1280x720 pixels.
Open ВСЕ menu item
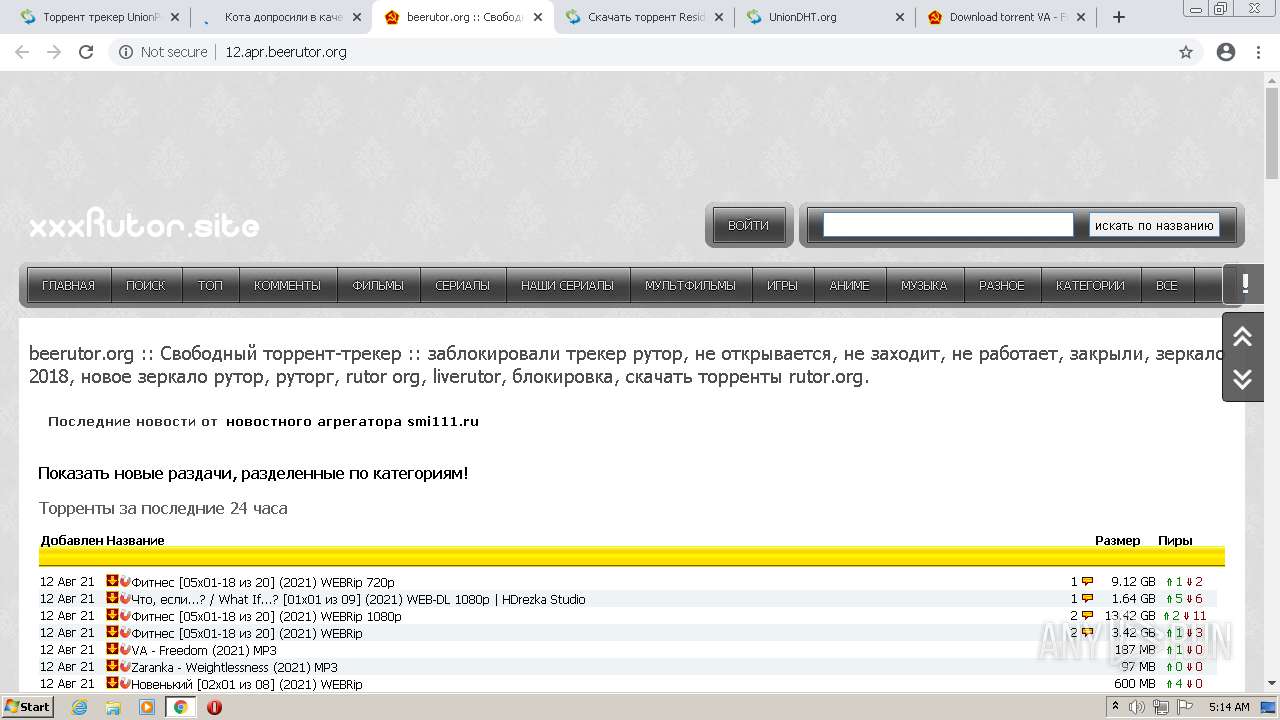[1167, 285]
